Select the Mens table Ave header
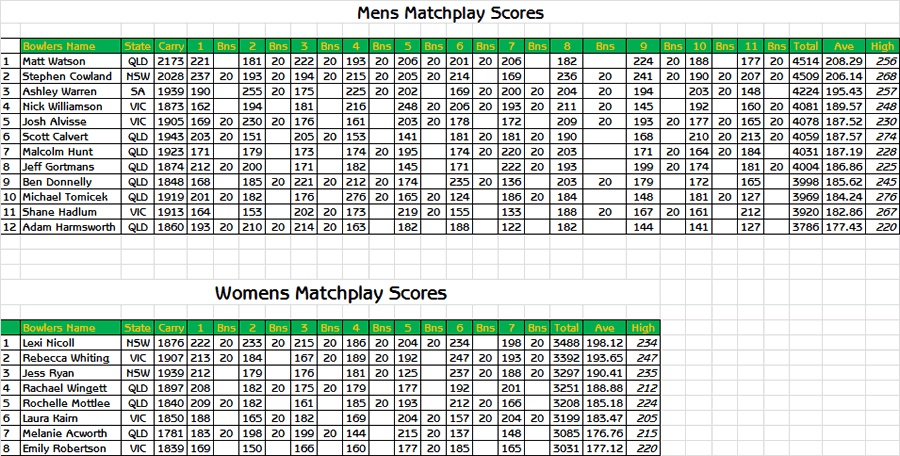The height and width of the screenshot is (456, 900). [844, 47]
